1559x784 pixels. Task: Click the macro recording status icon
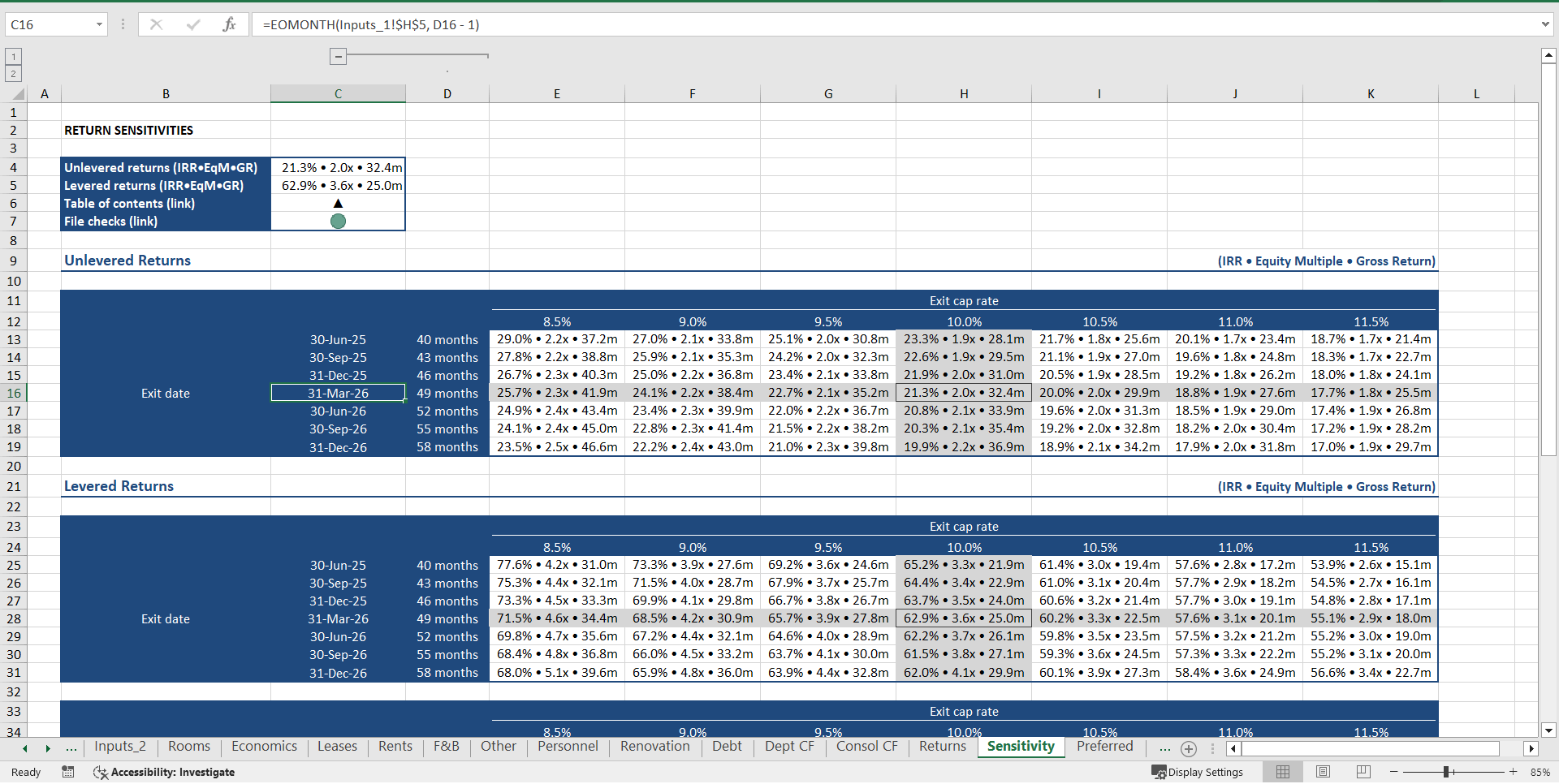[68, 772]
